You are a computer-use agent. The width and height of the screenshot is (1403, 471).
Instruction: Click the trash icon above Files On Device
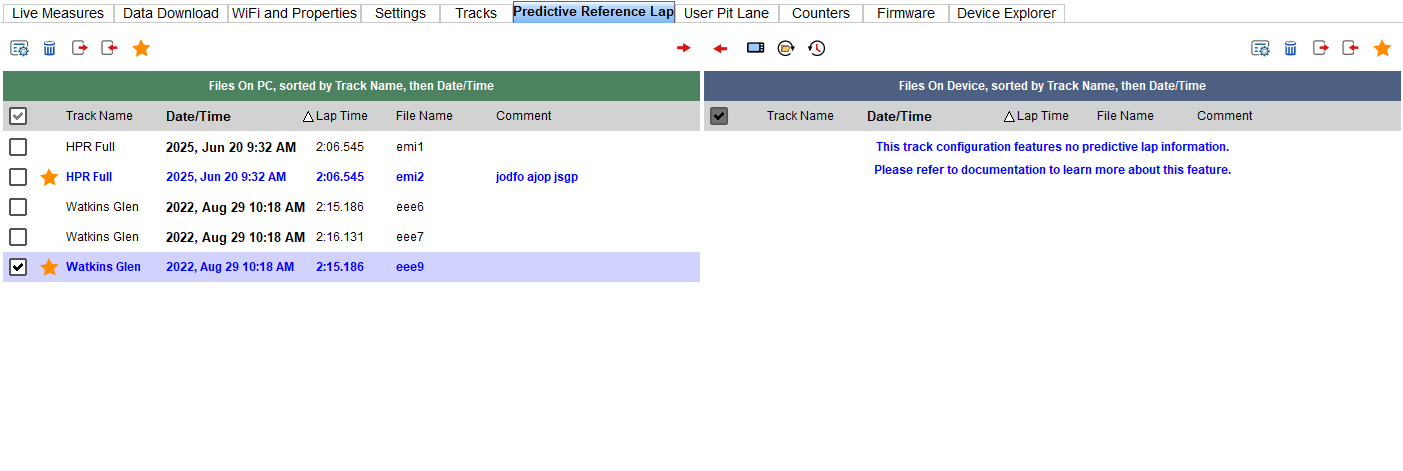click(x=1290, y=48)
